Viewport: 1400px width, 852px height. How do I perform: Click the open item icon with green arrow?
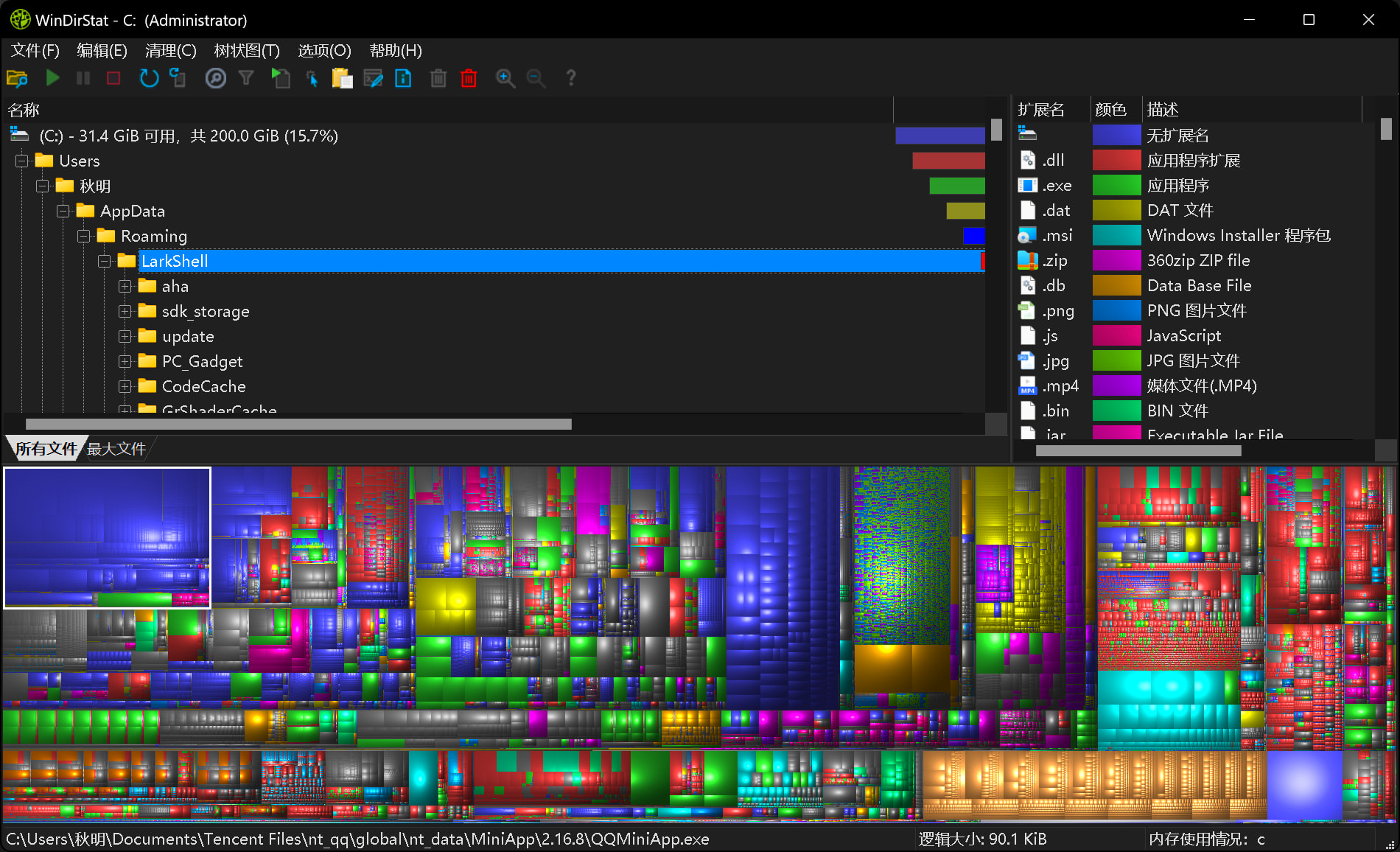pos(280,78)
